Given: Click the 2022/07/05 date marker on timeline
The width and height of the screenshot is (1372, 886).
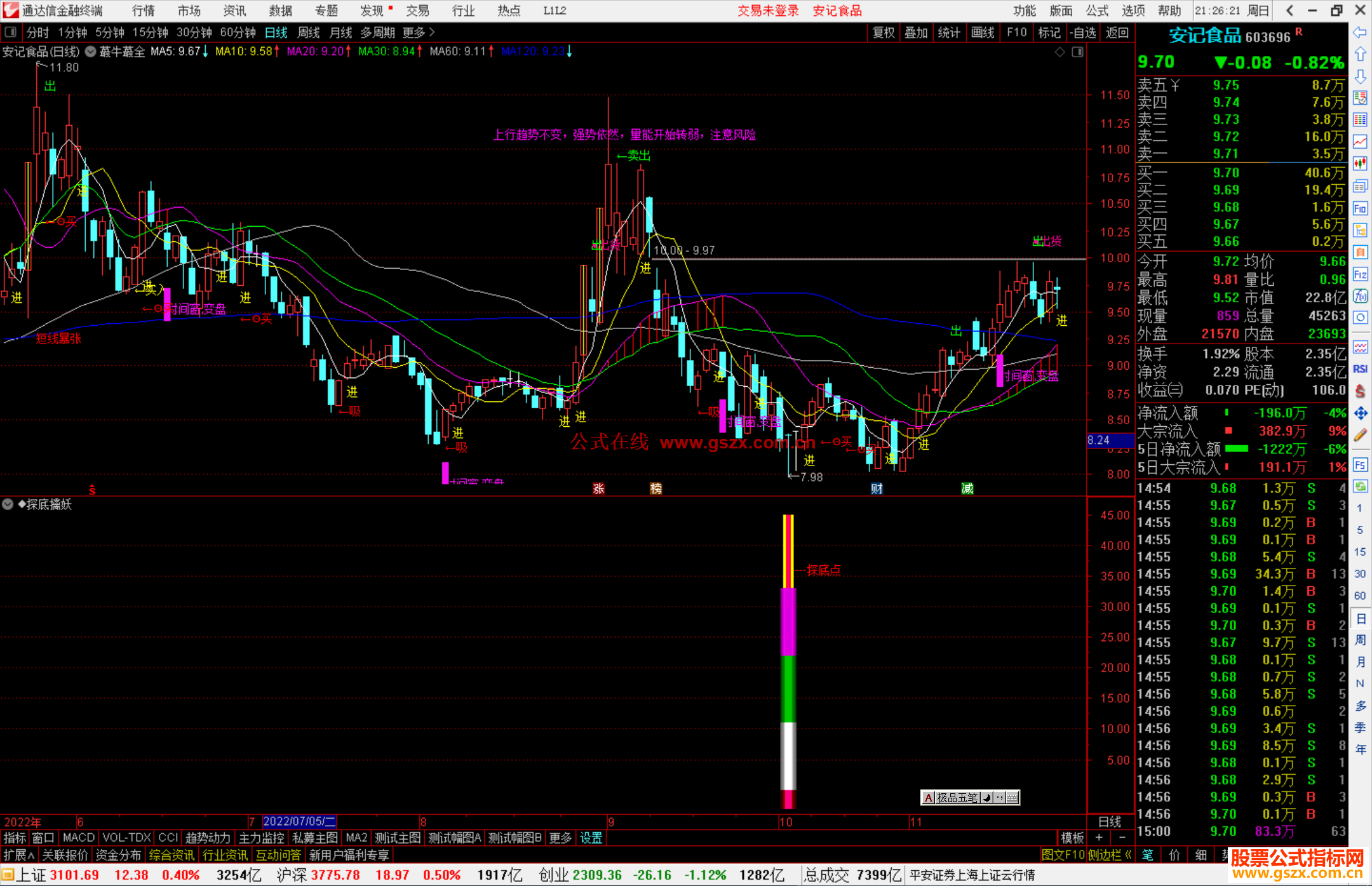Looking at the screenshot, I should [x=299, y=821].
